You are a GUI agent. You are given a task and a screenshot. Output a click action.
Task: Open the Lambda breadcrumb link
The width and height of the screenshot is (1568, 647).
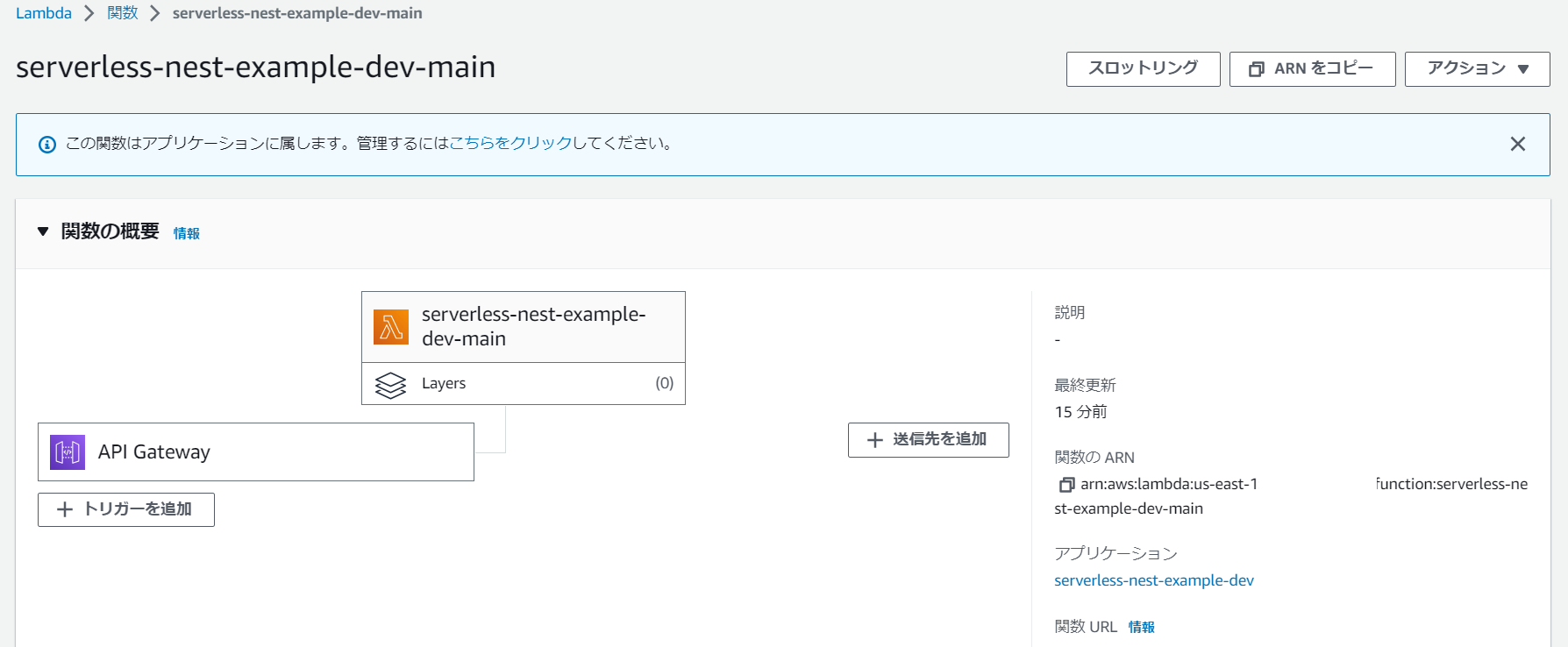click(x=44, y=13)
